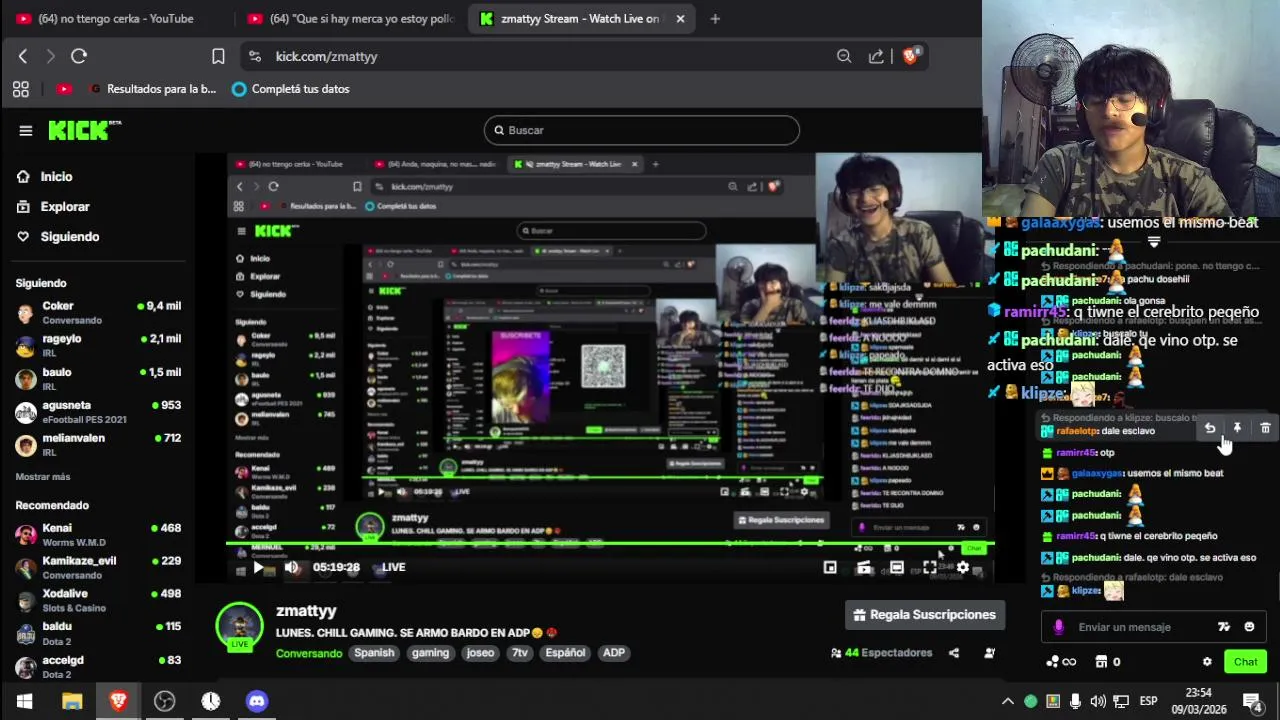Reload the page with the refresh icon

click(x=79, y=56)
